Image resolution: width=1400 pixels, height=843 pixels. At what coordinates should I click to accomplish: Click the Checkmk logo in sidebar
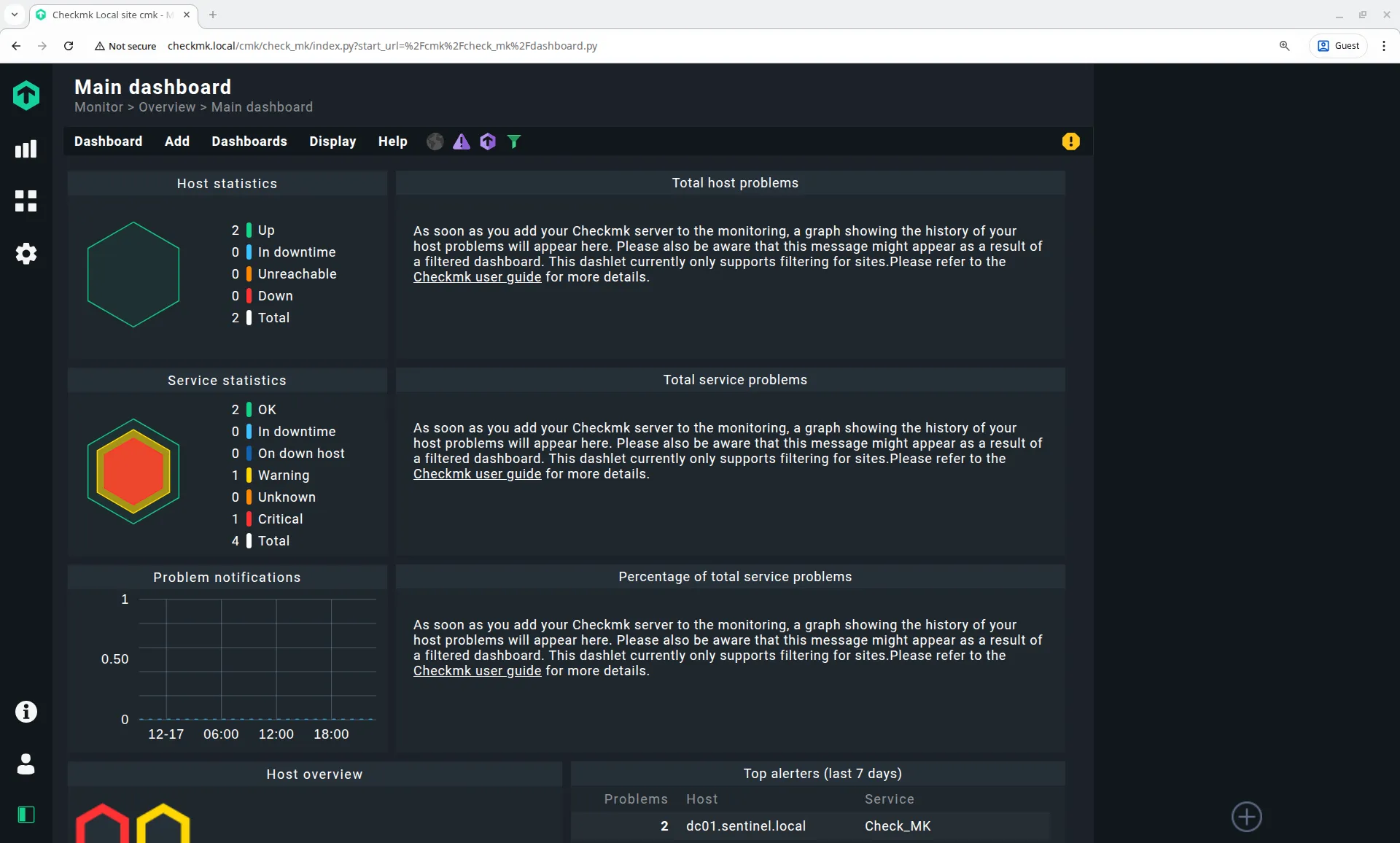click(x=26, y=96)
